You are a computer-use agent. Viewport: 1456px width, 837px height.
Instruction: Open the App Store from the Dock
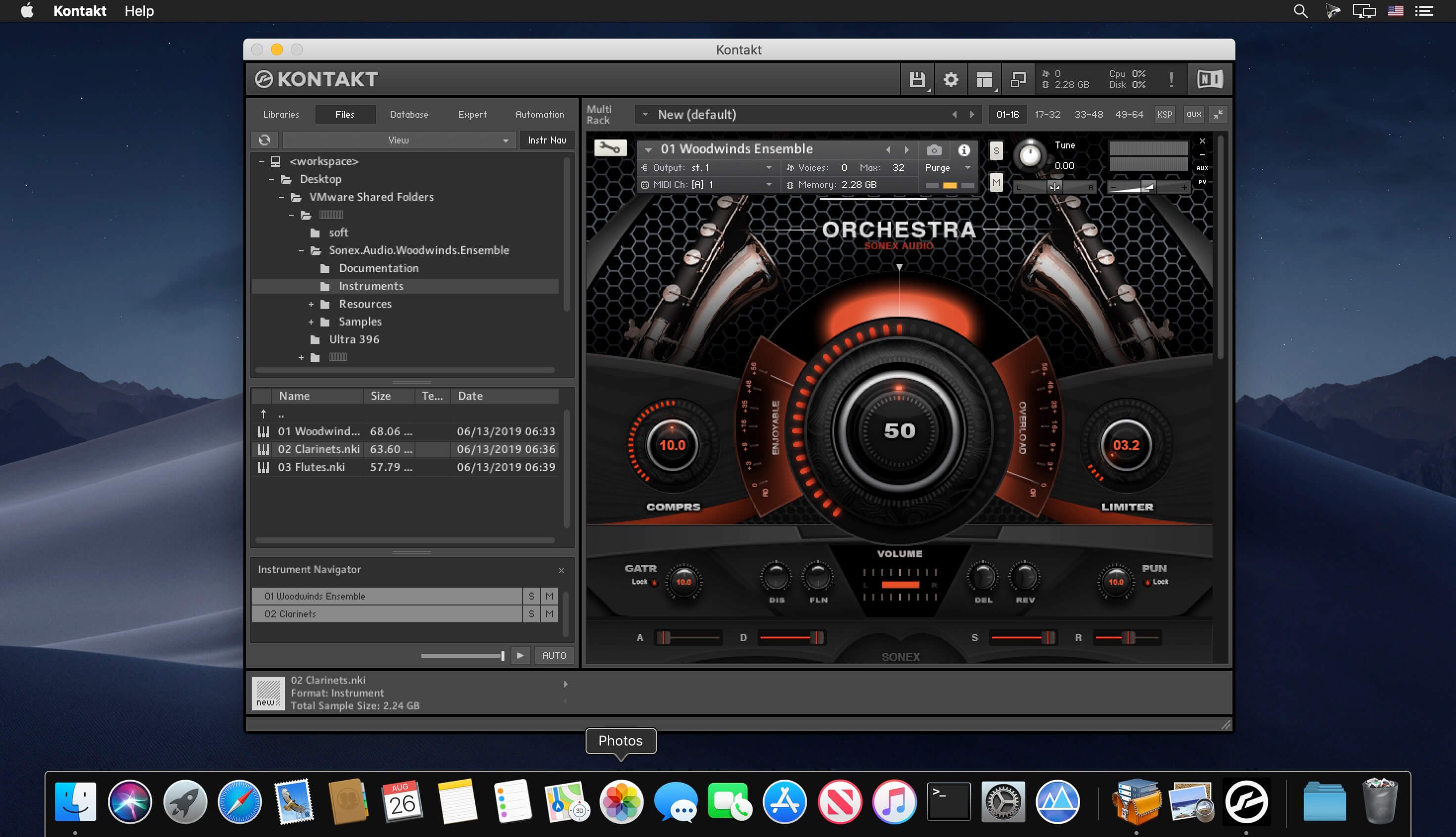(x=785, y=801)
